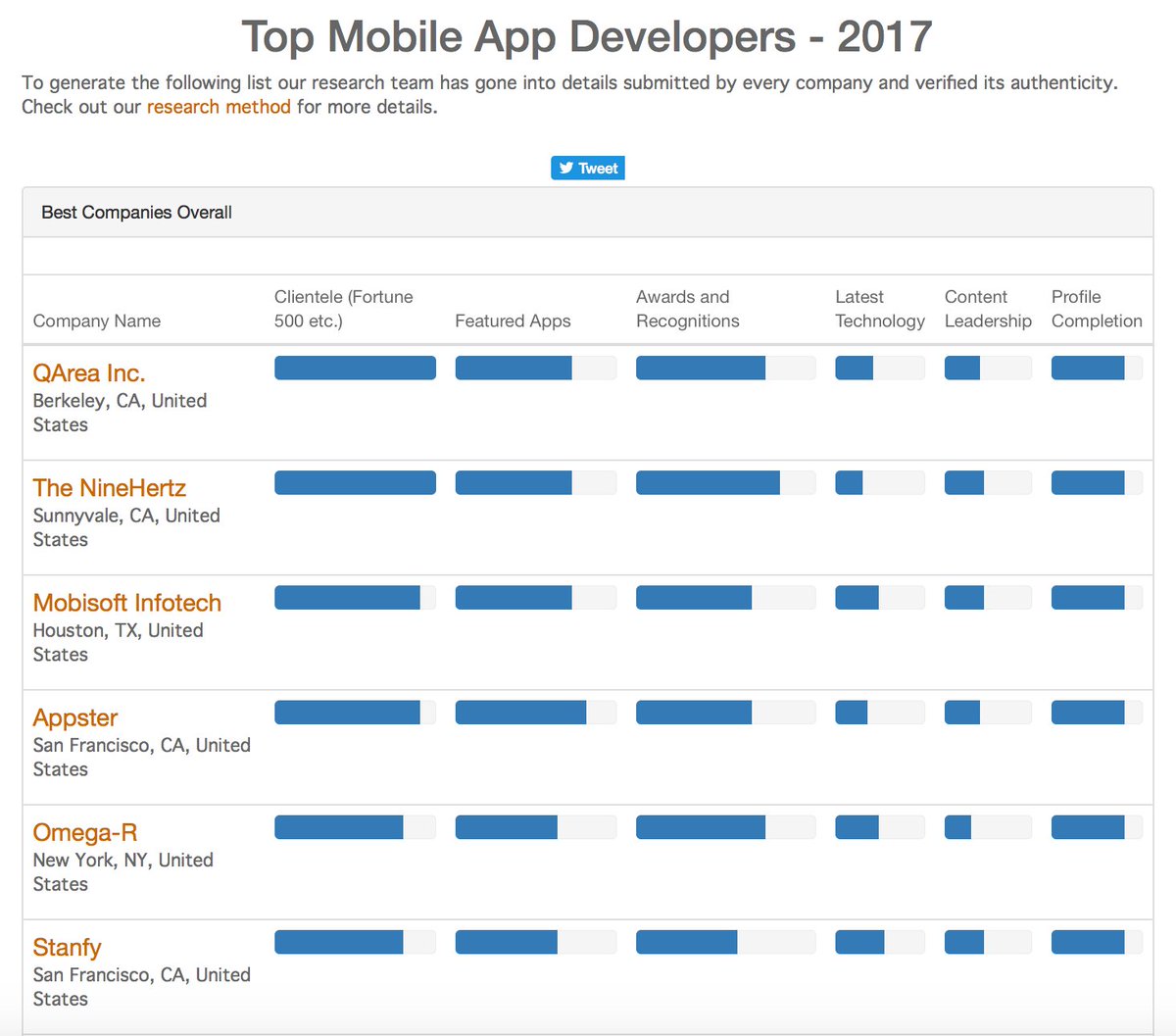Click Stanfy Profile Completion bar
1176x1036 pixels.
(x=1097, y=942)
